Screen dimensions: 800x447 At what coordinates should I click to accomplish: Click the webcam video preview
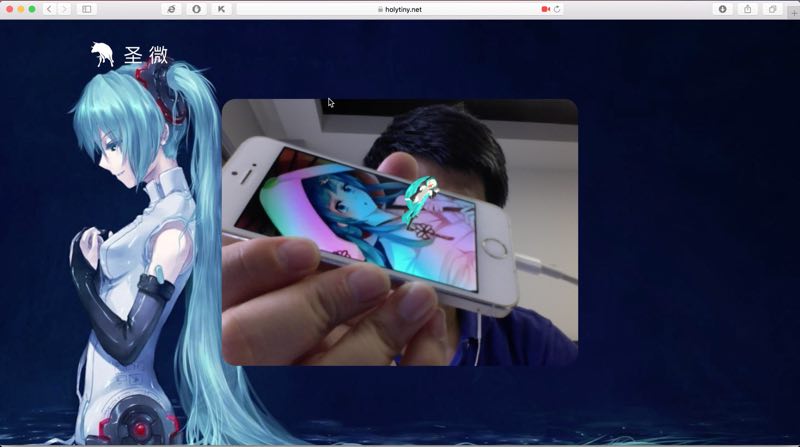coord(400,232)
